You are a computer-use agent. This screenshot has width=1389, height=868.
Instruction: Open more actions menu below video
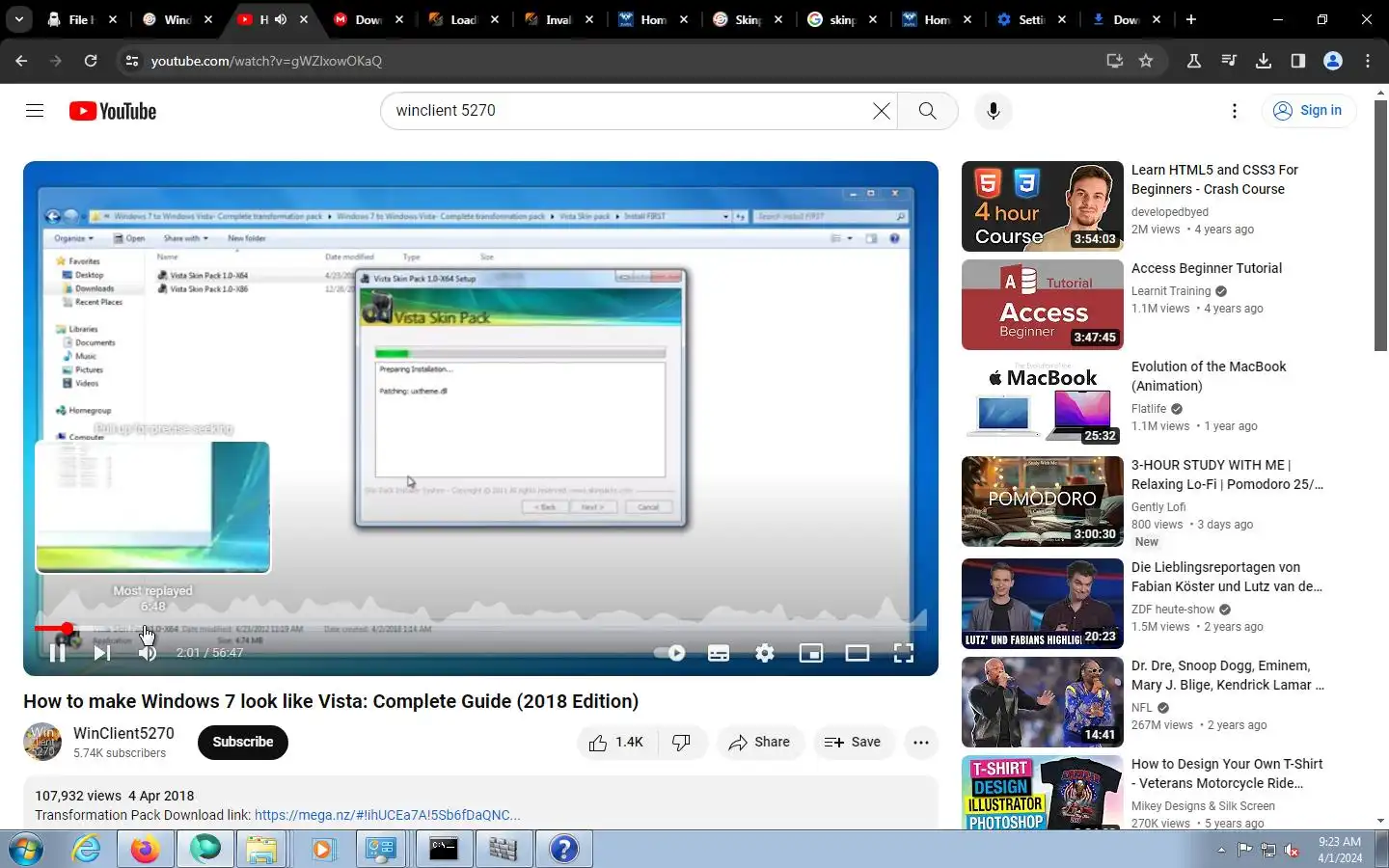pyautogui.click(x=921, y=742)
